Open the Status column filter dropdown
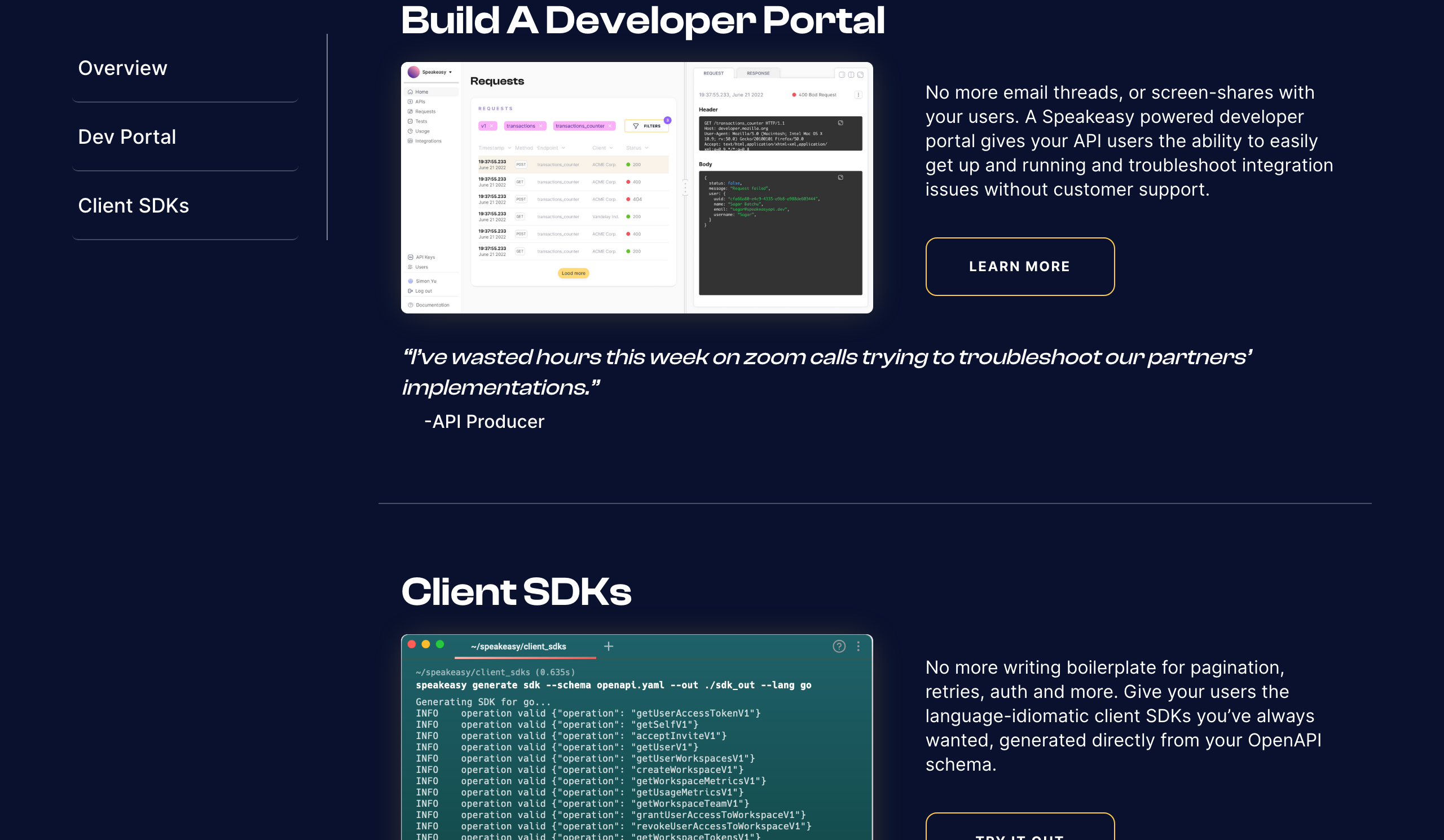Viewport: 1444px width, 840px height. [646, 148]
